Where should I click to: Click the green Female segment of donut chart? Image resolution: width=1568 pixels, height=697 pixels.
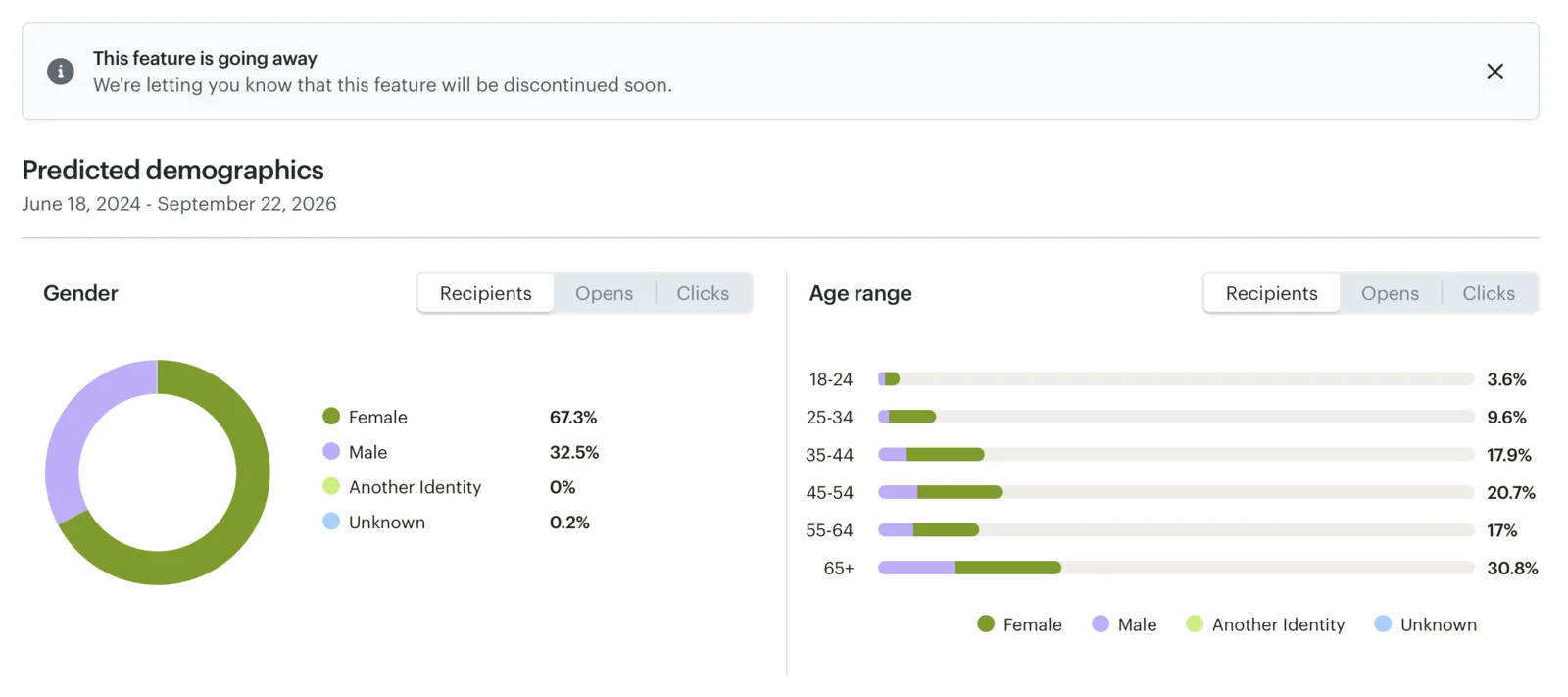coord(251,490)
